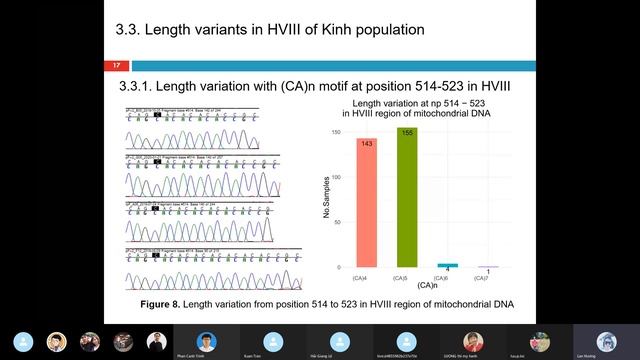The image size is (640, 360).
Task: Click the blue horizontal header bar of slide
Action: [334, 66]
